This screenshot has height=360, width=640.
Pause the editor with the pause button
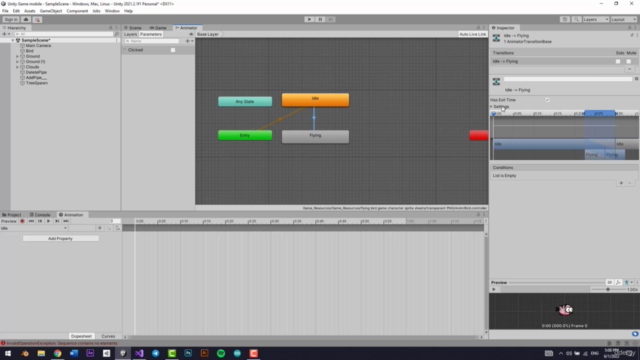[x=320, y=19]
